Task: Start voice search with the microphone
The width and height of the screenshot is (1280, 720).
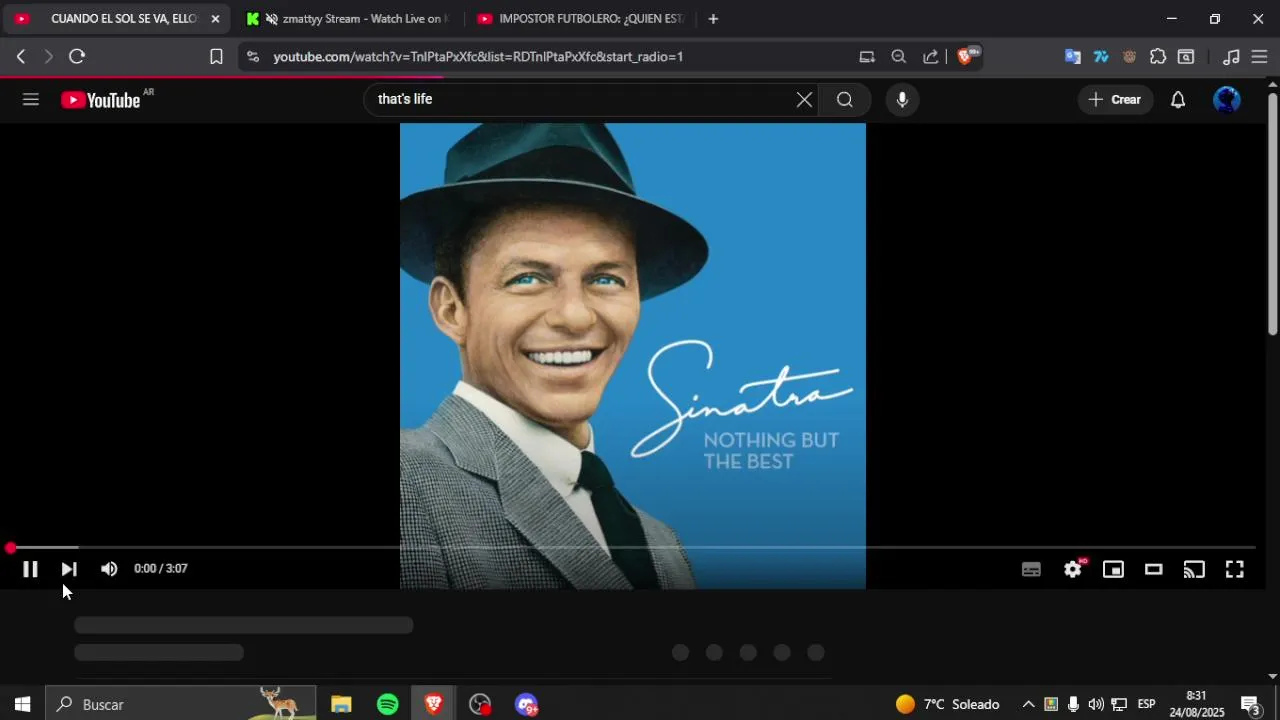Action: (902, 99)
